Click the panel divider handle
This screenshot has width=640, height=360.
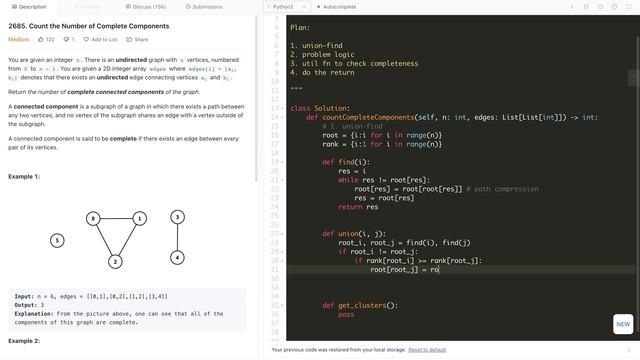coord(260,159)
